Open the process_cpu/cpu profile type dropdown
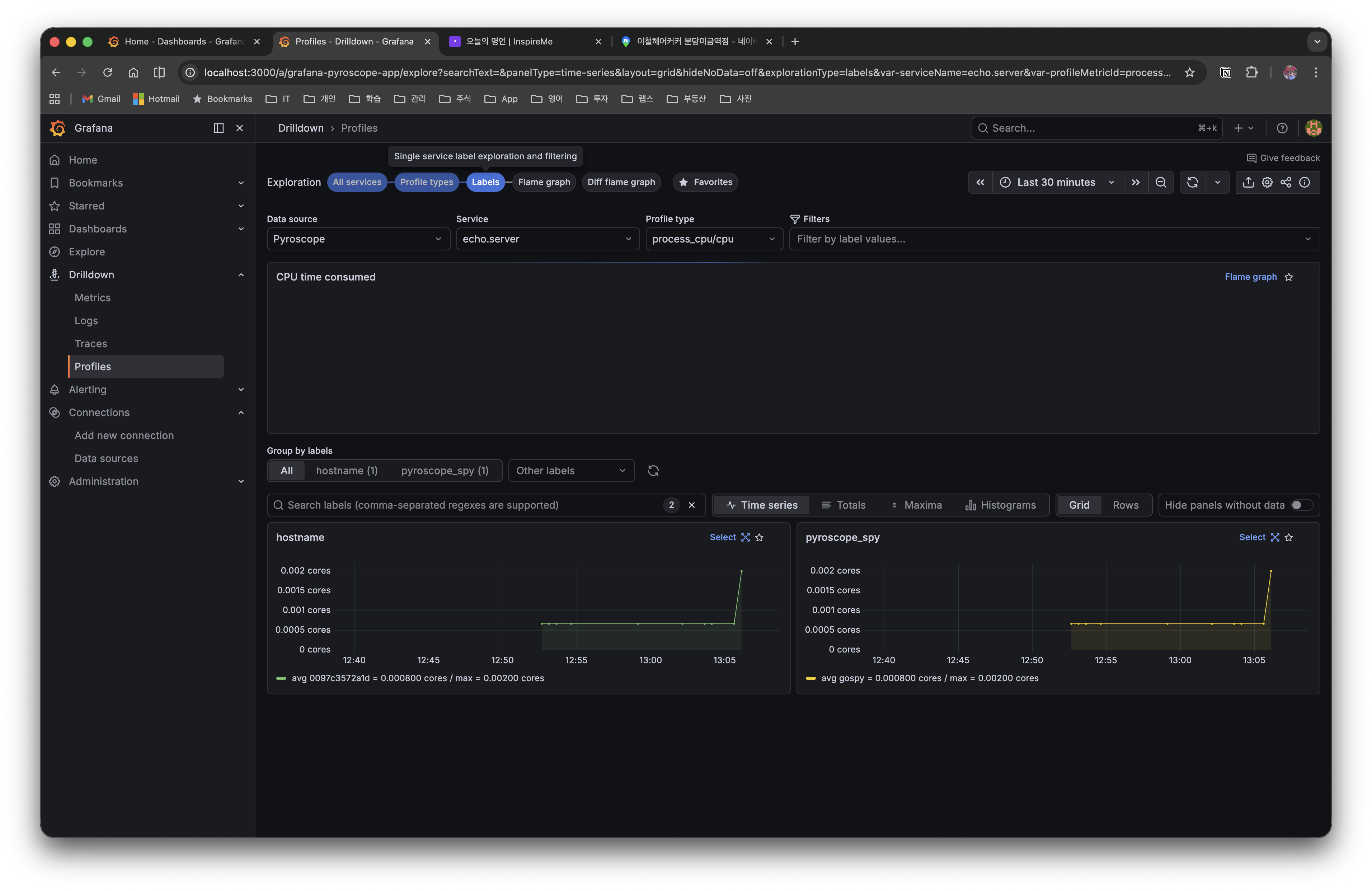Image resolution: width=1372 pixels, height=891 pixels. (714, 239)
